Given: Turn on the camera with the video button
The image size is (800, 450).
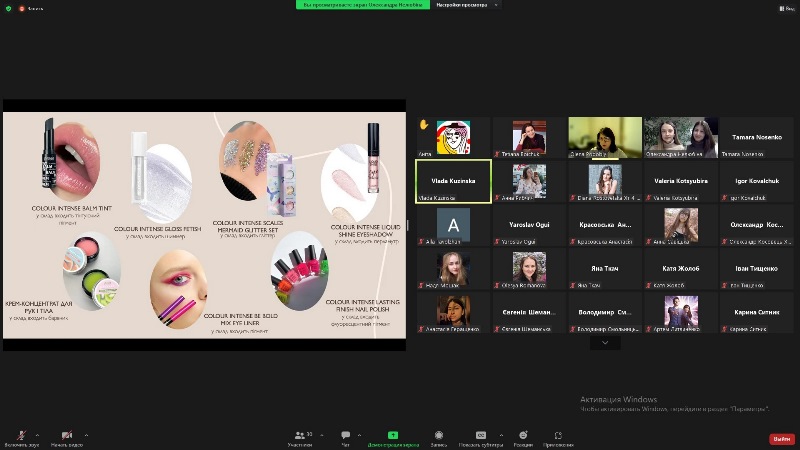Looking at the screenshot, I should click(67, 436).
